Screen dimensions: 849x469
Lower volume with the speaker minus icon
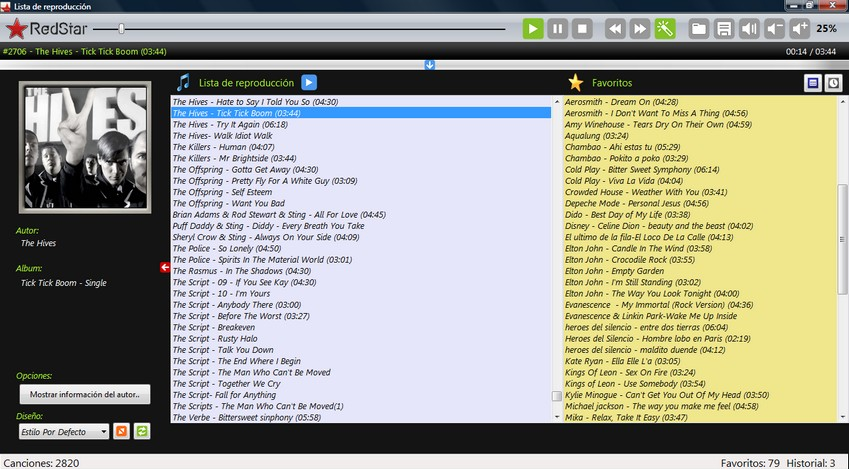[x=774, y=29]
